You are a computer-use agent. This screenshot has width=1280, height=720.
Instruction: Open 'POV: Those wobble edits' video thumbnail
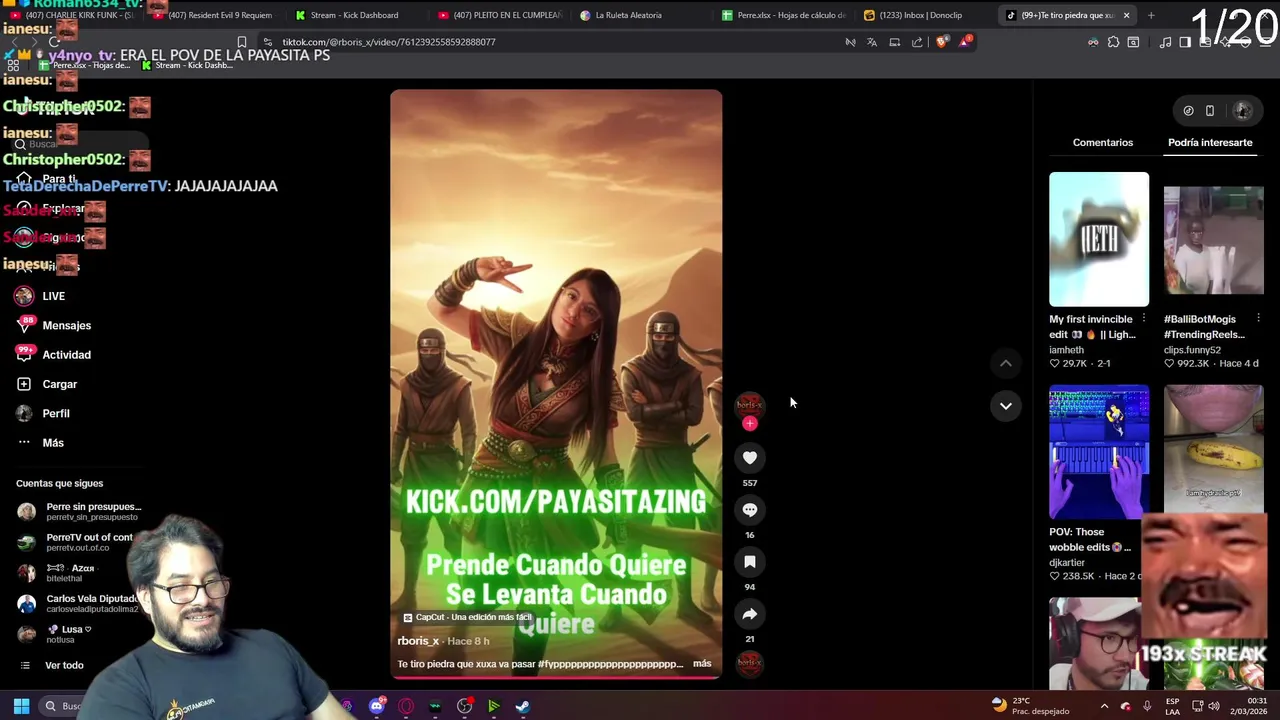pos(1099,452)
